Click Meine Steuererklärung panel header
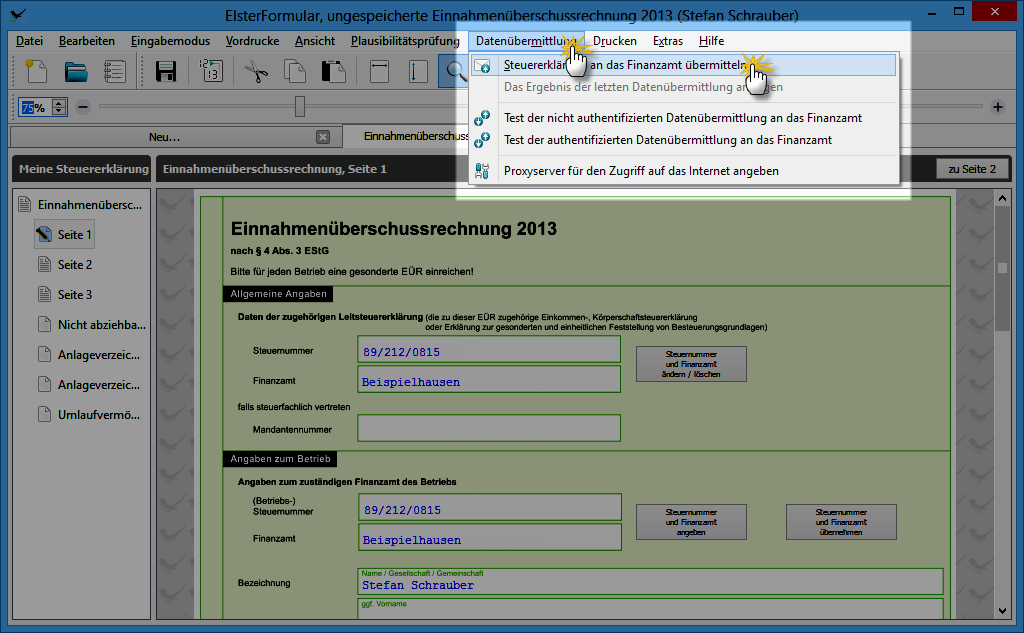 click(x=82, y=169)
